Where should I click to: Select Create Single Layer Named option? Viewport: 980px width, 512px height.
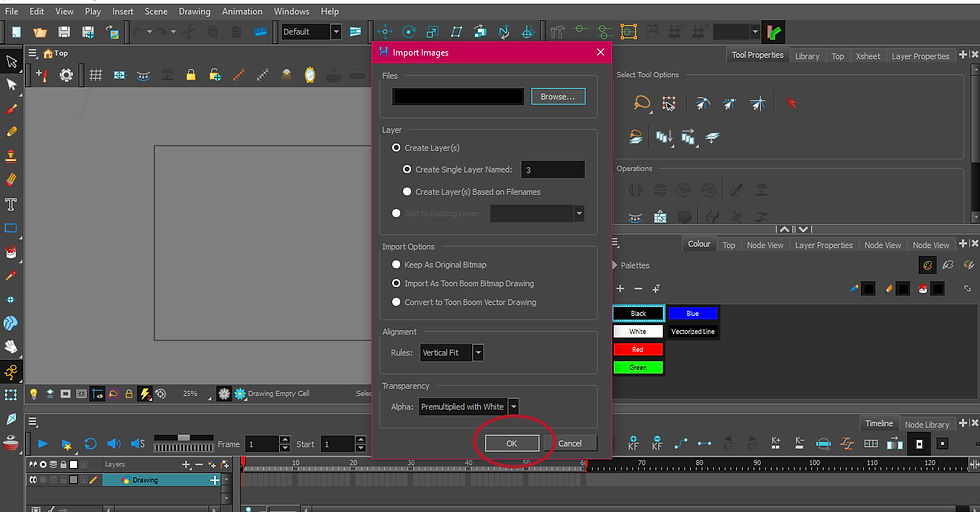[407, 169]
